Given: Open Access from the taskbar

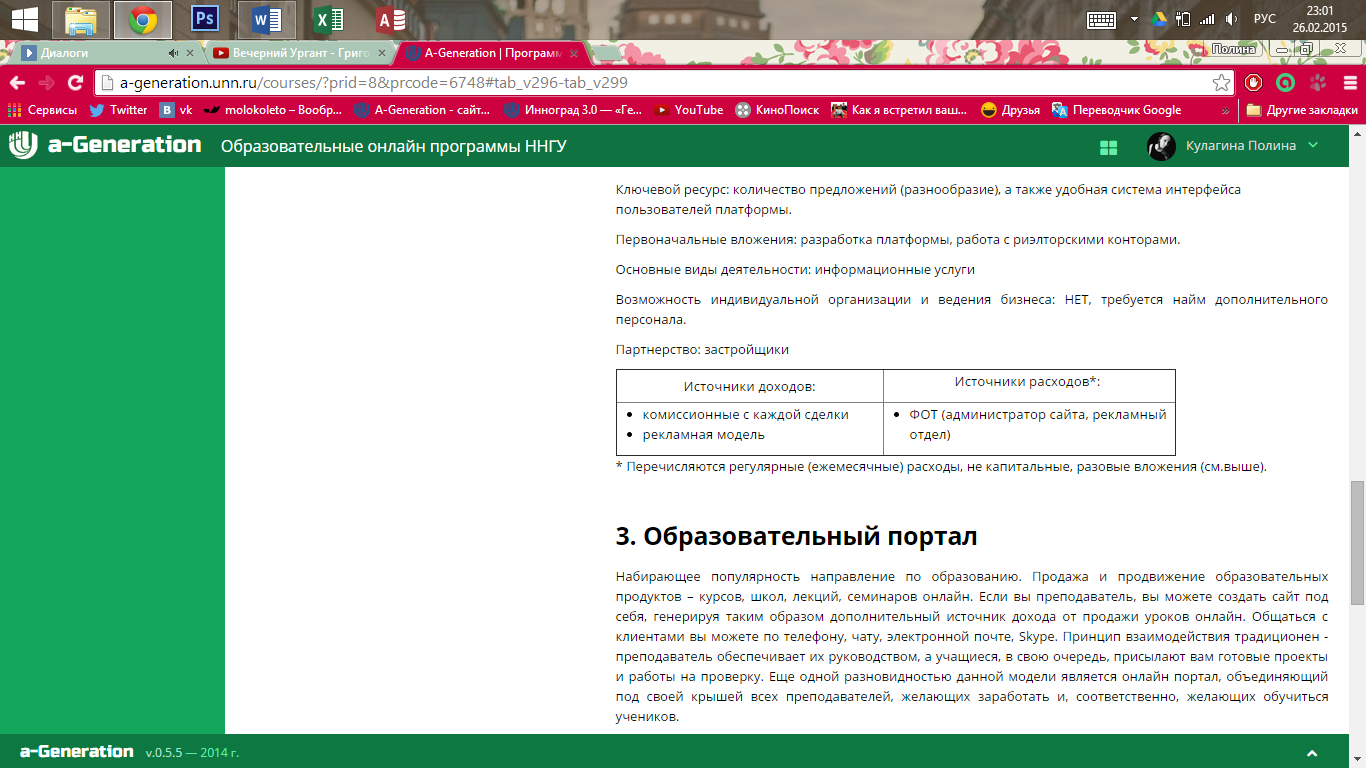Looking at the screenshot, I should click(x=389, y=19).
